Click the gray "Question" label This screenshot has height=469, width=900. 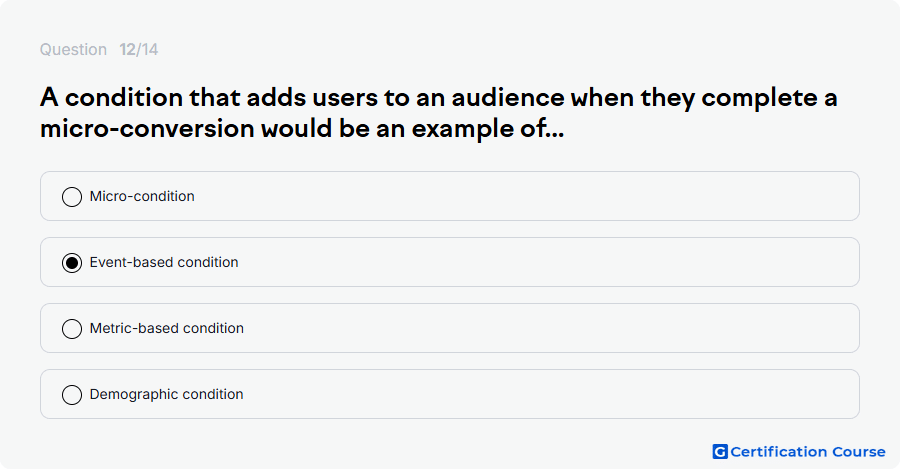coord(73,49)
